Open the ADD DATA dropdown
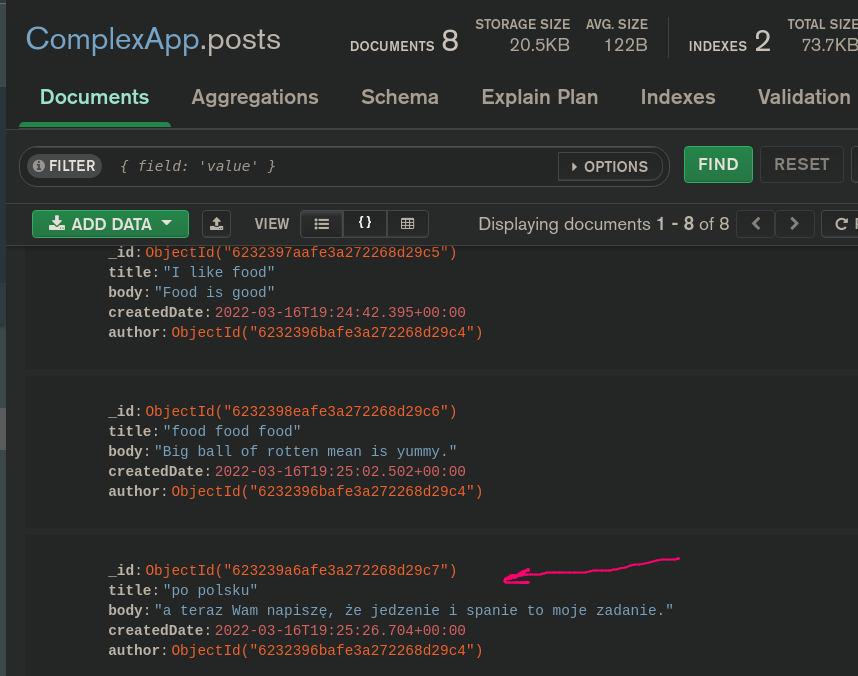The width and height of the screenshot is (858, 676). [x=110, y=224]
